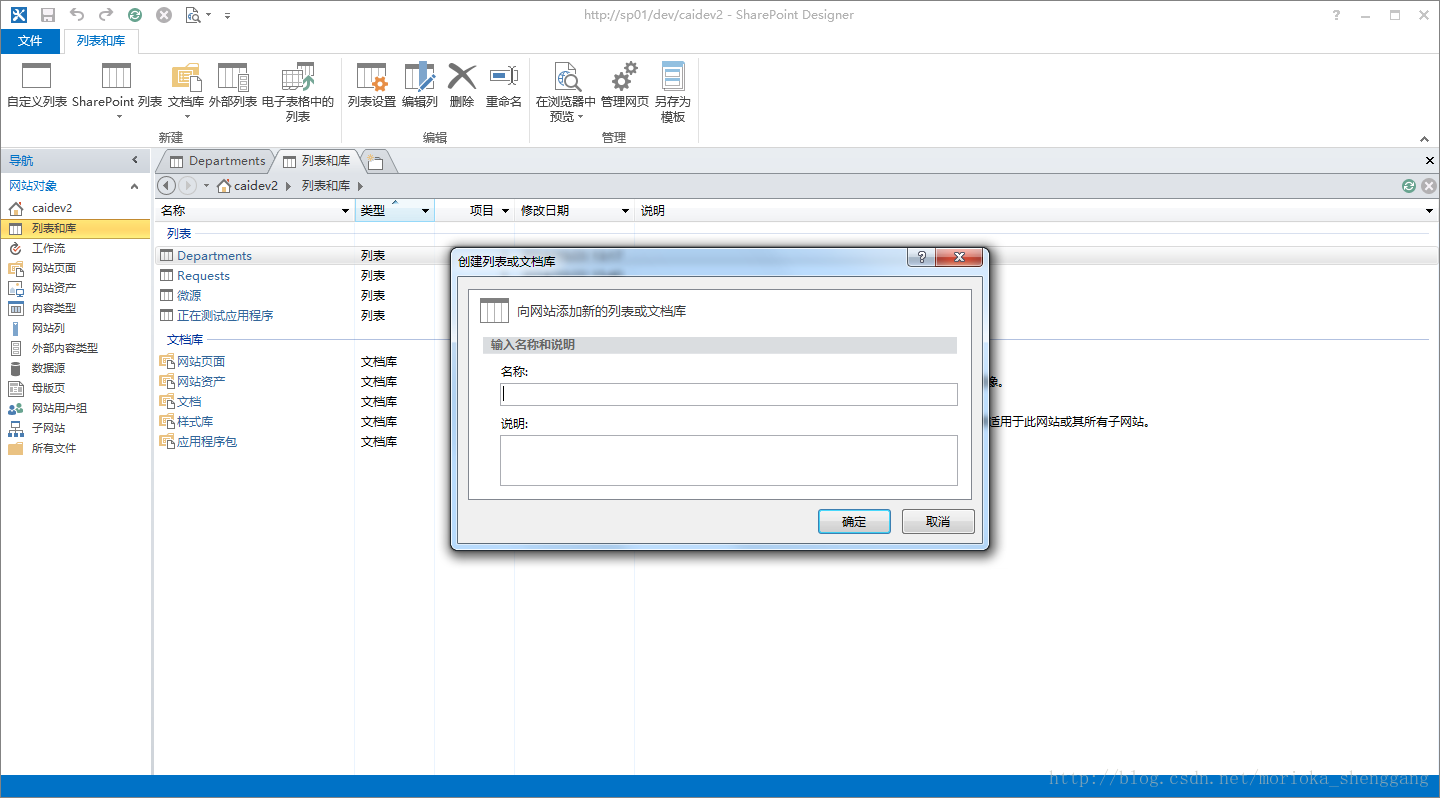Click the 删除 ribbon icon
1440x798 pixels.
(x=462, y=76)
